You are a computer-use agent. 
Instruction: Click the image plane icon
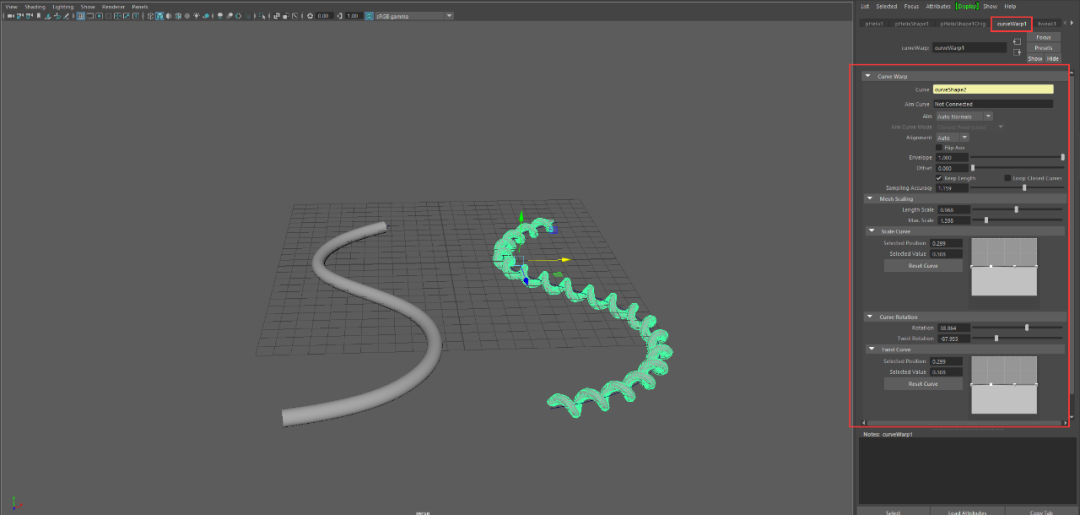point(48,15)
